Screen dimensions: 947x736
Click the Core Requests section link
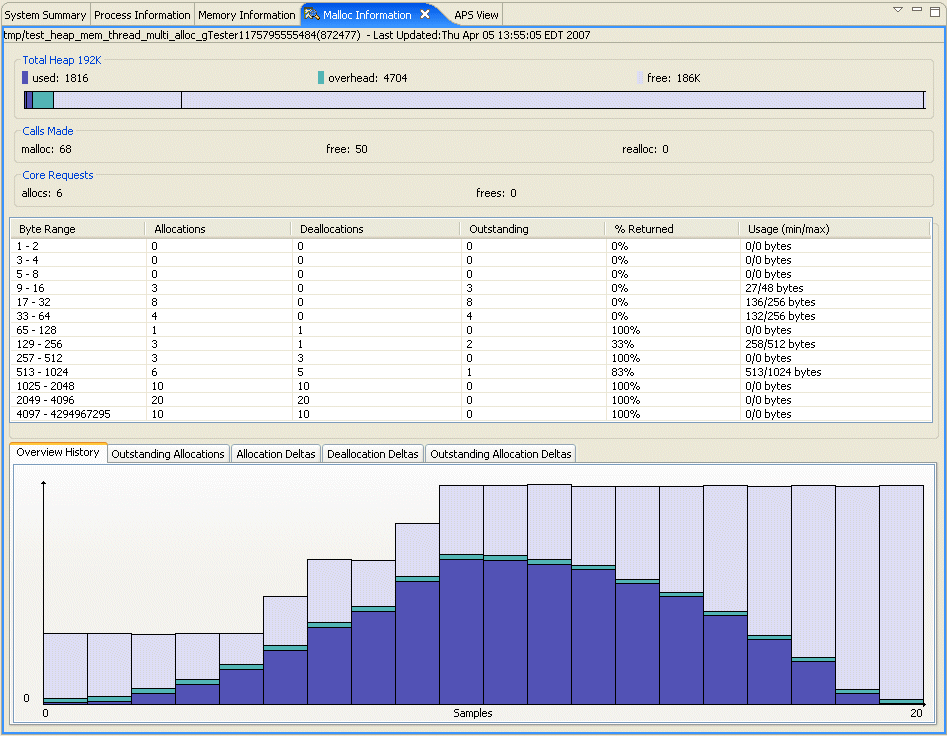pyautogui.click(x=57, y=175)
